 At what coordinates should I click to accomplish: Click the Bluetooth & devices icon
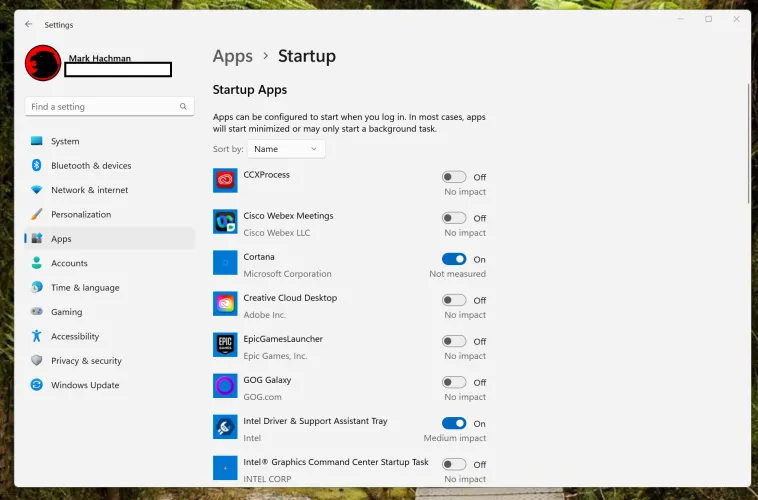[37, 166]
